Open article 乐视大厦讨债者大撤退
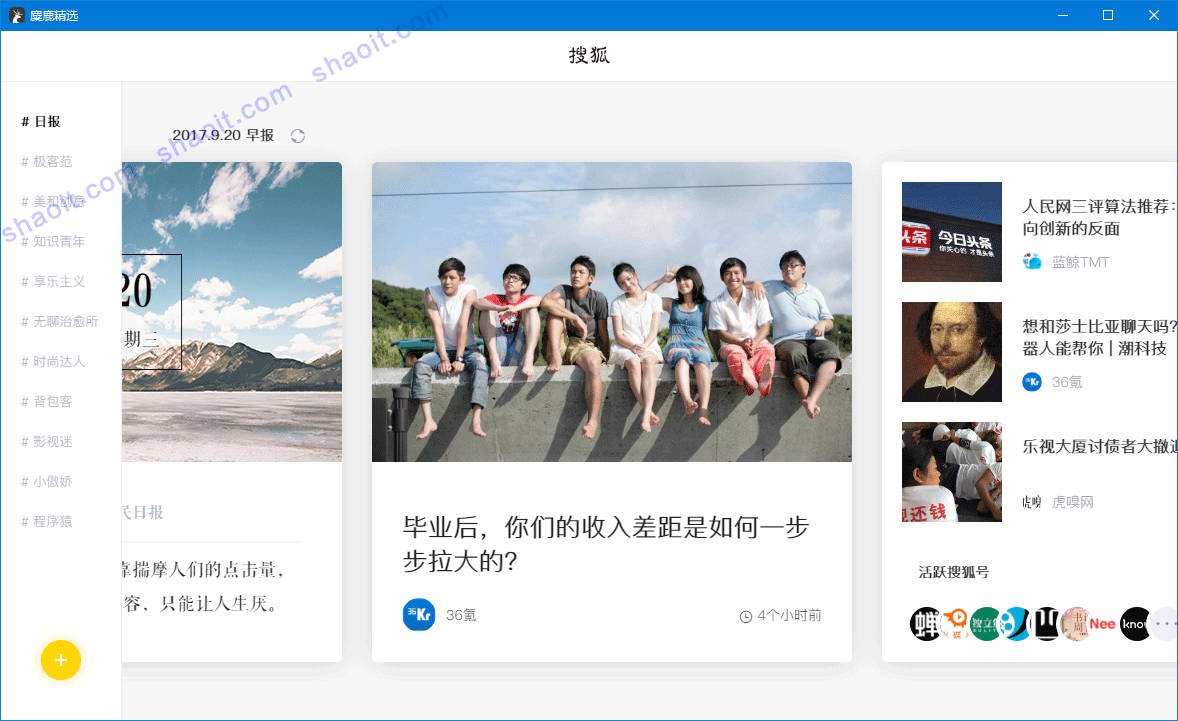This screenshot has height=721, width=1178. pos(1098,446)
